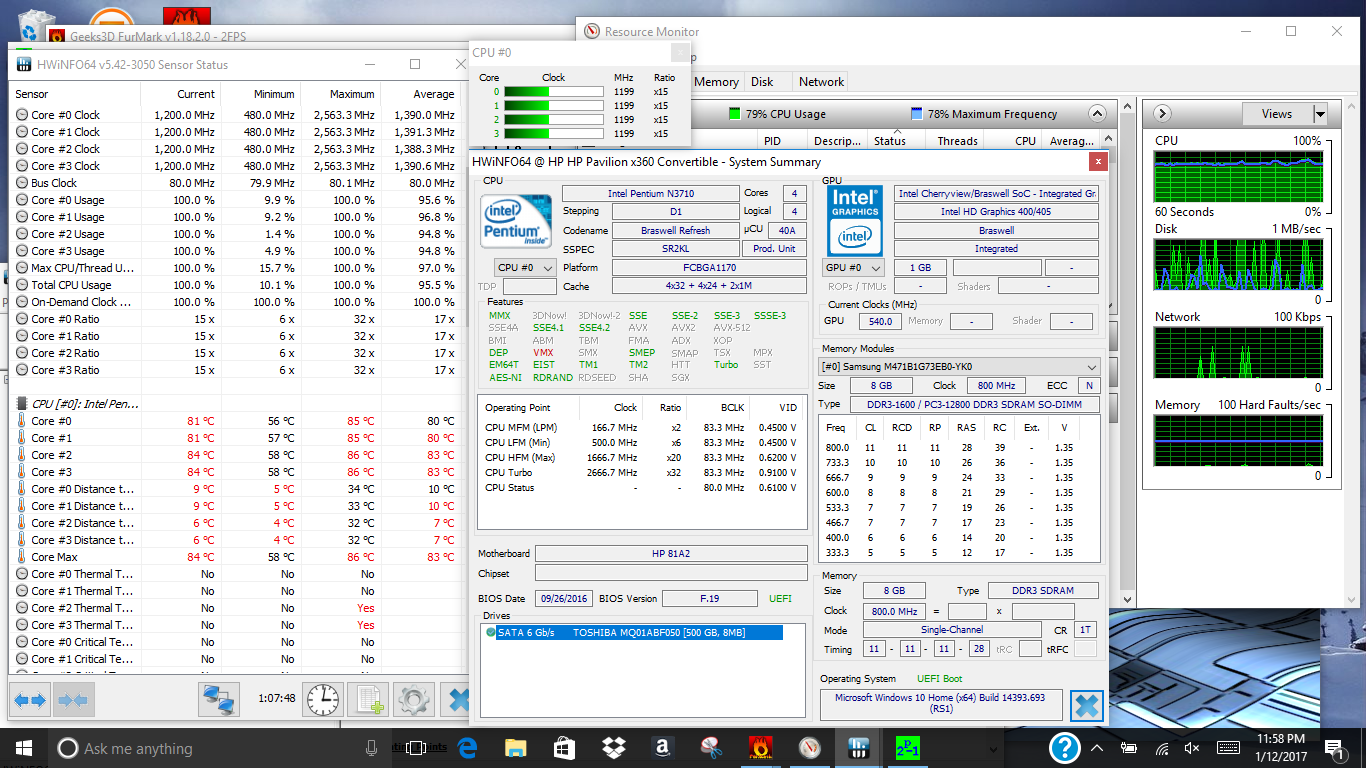Open the Views dropdown arrow in Resource Monitor

1320,114
